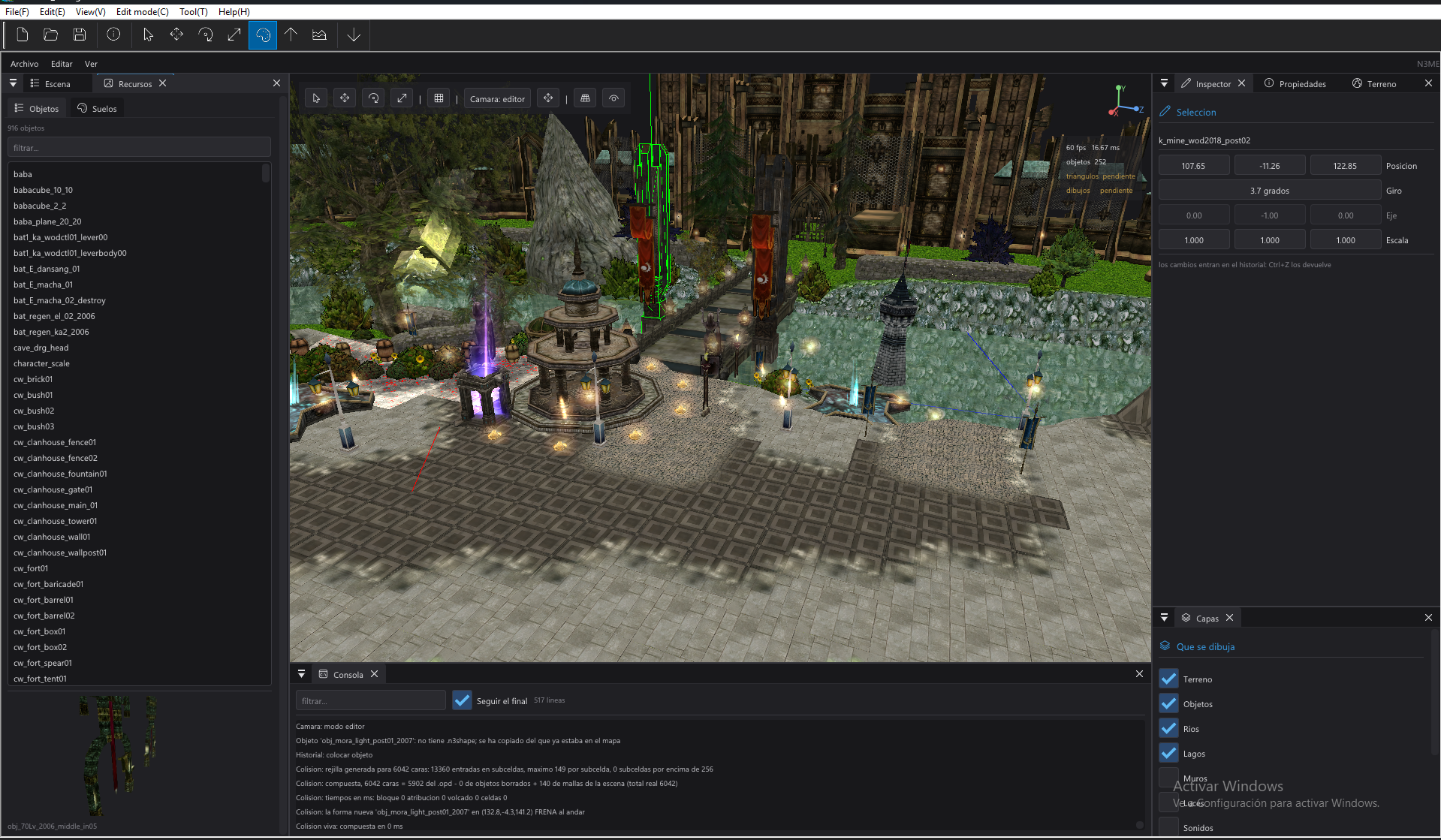Select the viewport rotate gizmo tool
Viewport: 1441px width, 840px height.
tap(373, 98)
